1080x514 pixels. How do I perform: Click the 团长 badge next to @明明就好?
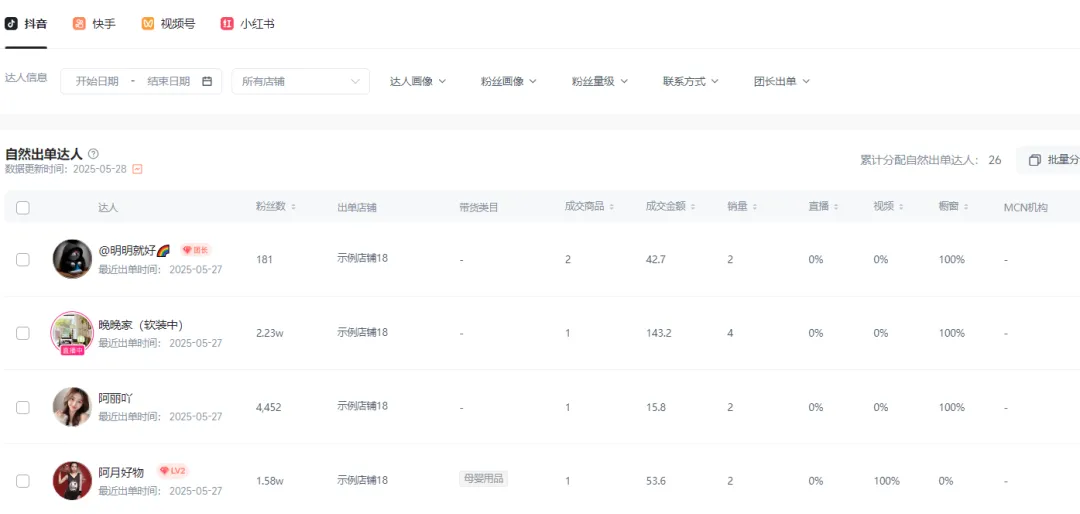point(195,250)
